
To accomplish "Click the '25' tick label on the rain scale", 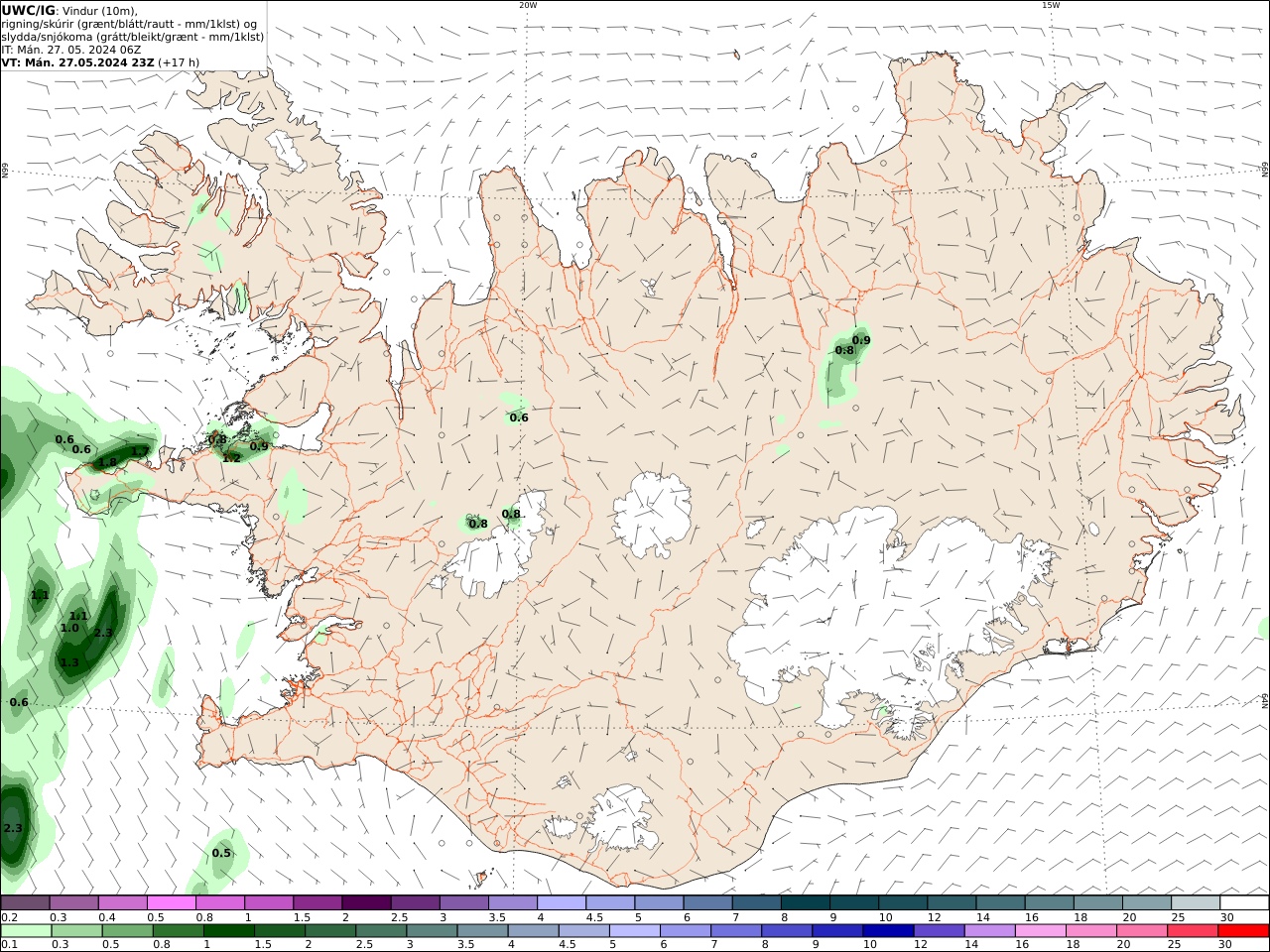I will coord(1175,945).
